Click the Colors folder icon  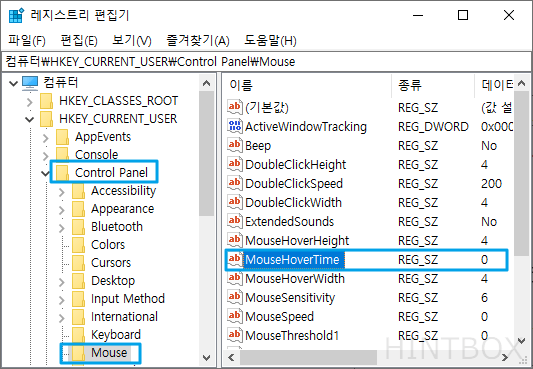coord(78,245)
